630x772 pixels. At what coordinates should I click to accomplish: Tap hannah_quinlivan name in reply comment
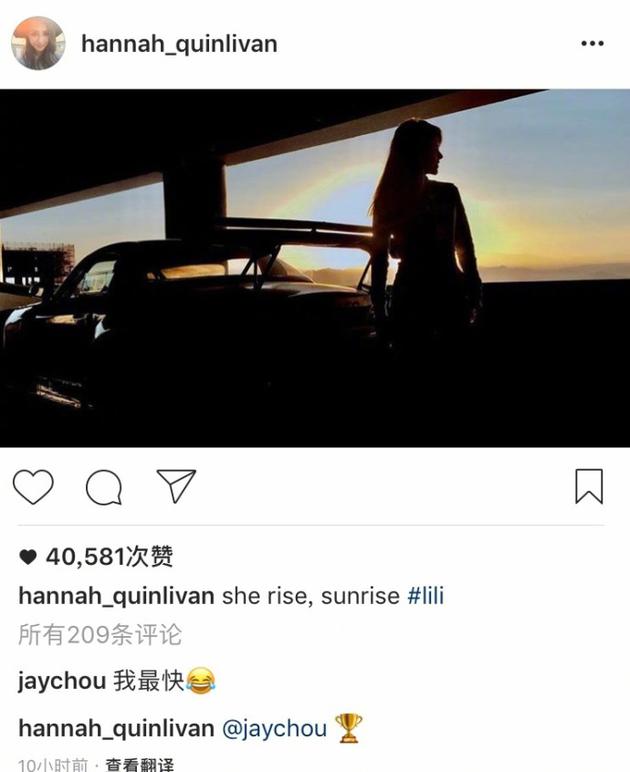click(x=116, y=729)
